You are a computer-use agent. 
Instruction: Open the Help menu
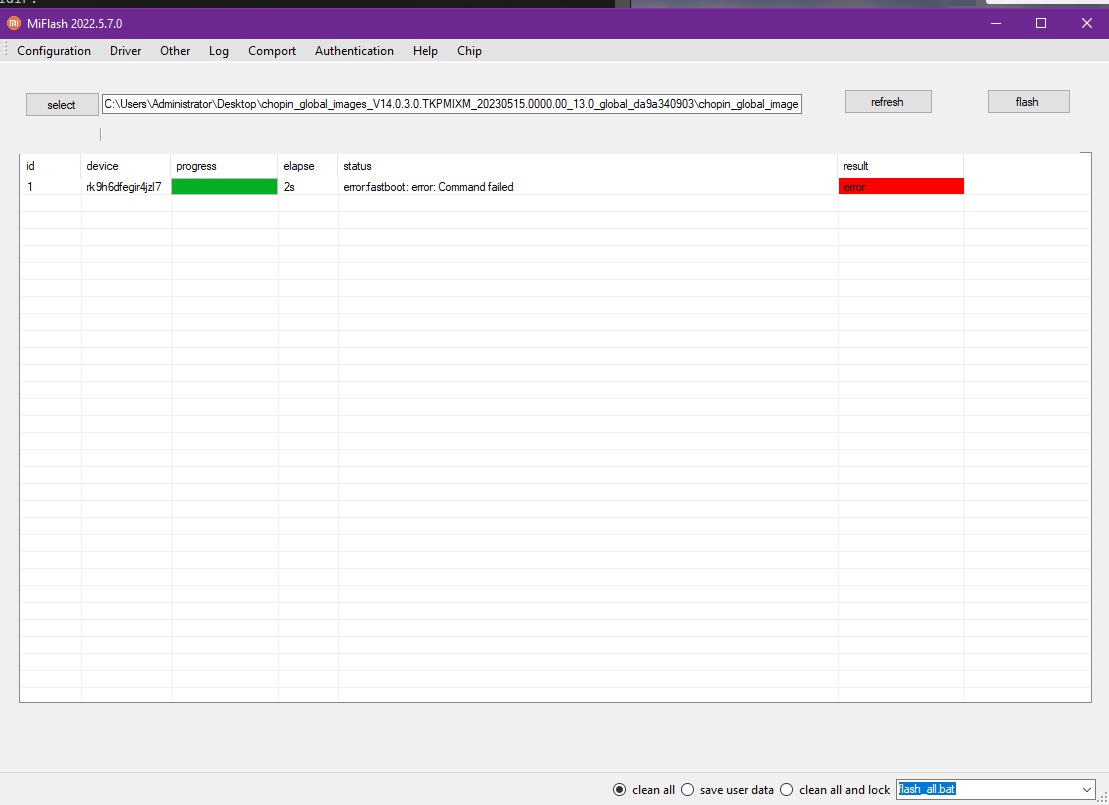(x=425, y=51)
